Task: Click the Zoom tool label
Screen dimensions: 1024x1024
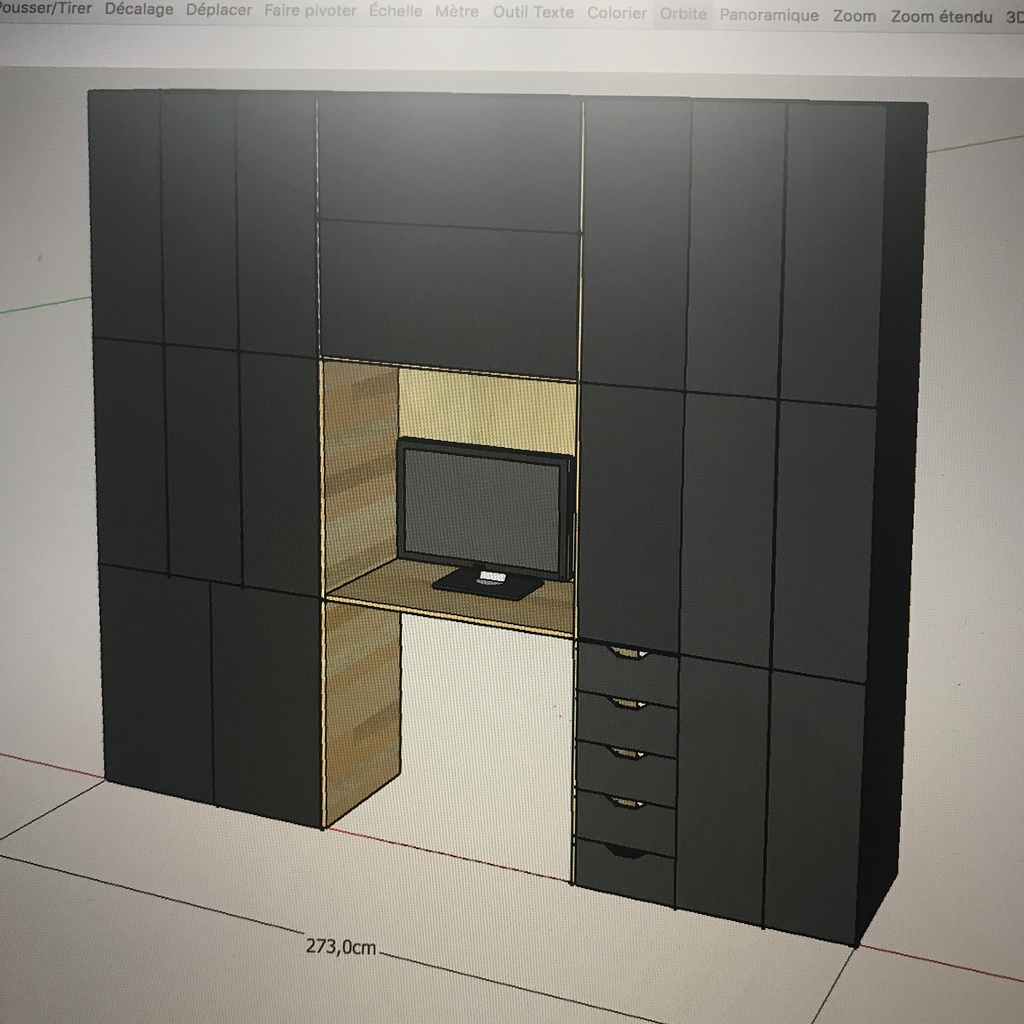Action: click(854, 16)
